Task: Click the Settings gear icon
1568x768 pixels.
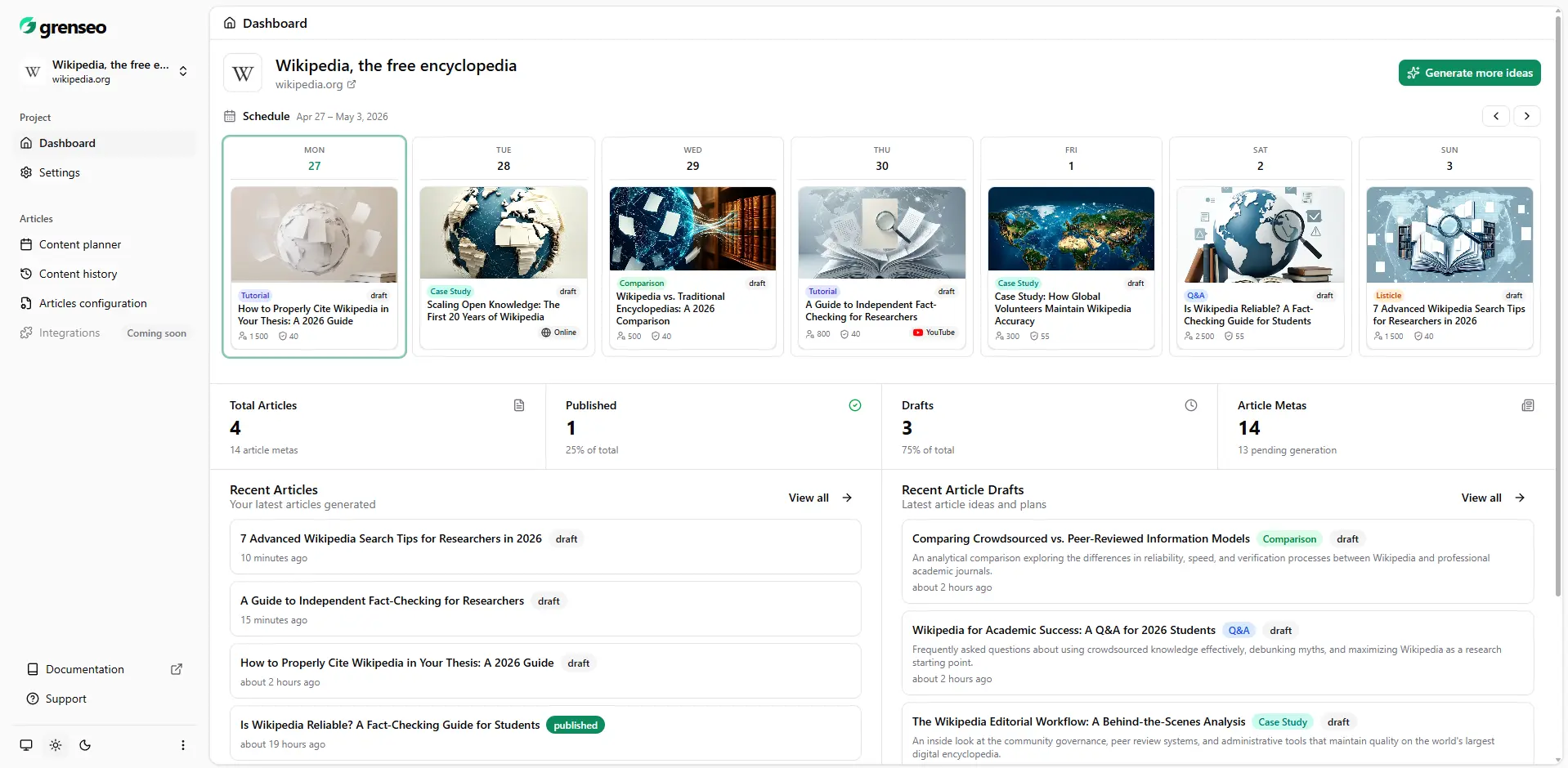Action: tap(26, 172)
